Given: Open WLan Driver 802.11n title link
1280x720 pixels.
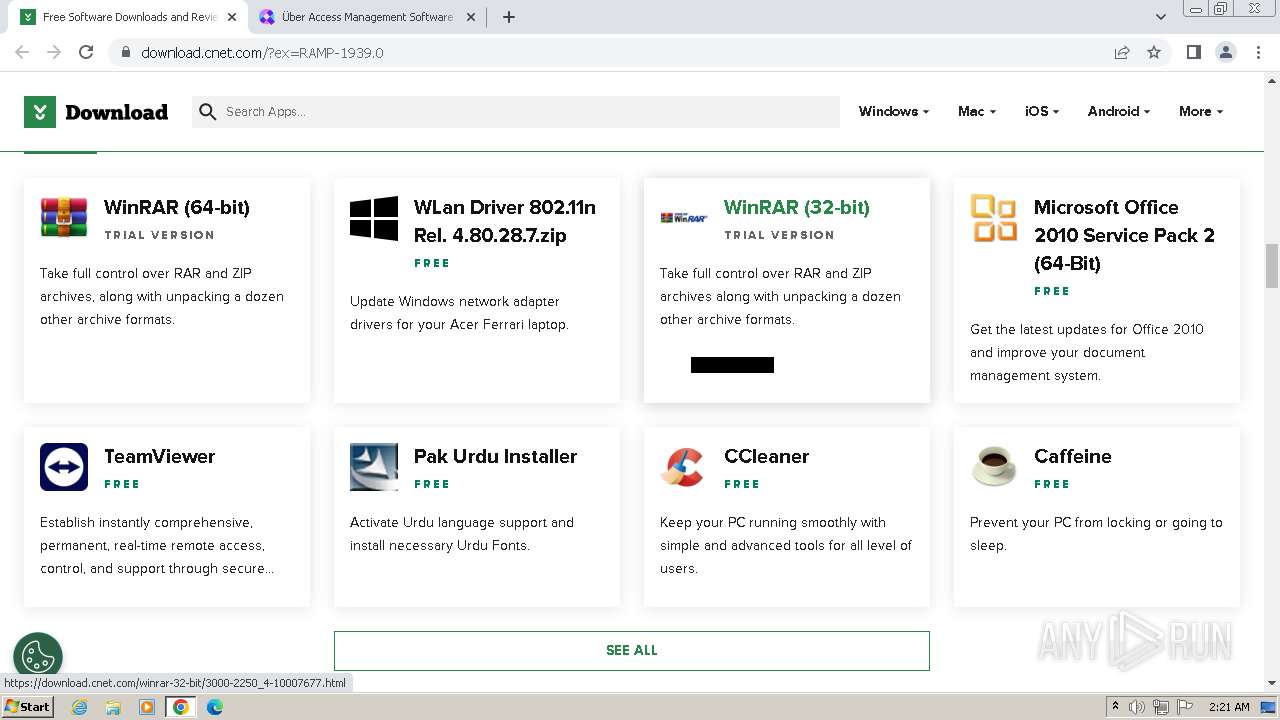Looking at the screenshot, I should coord(505,221).
